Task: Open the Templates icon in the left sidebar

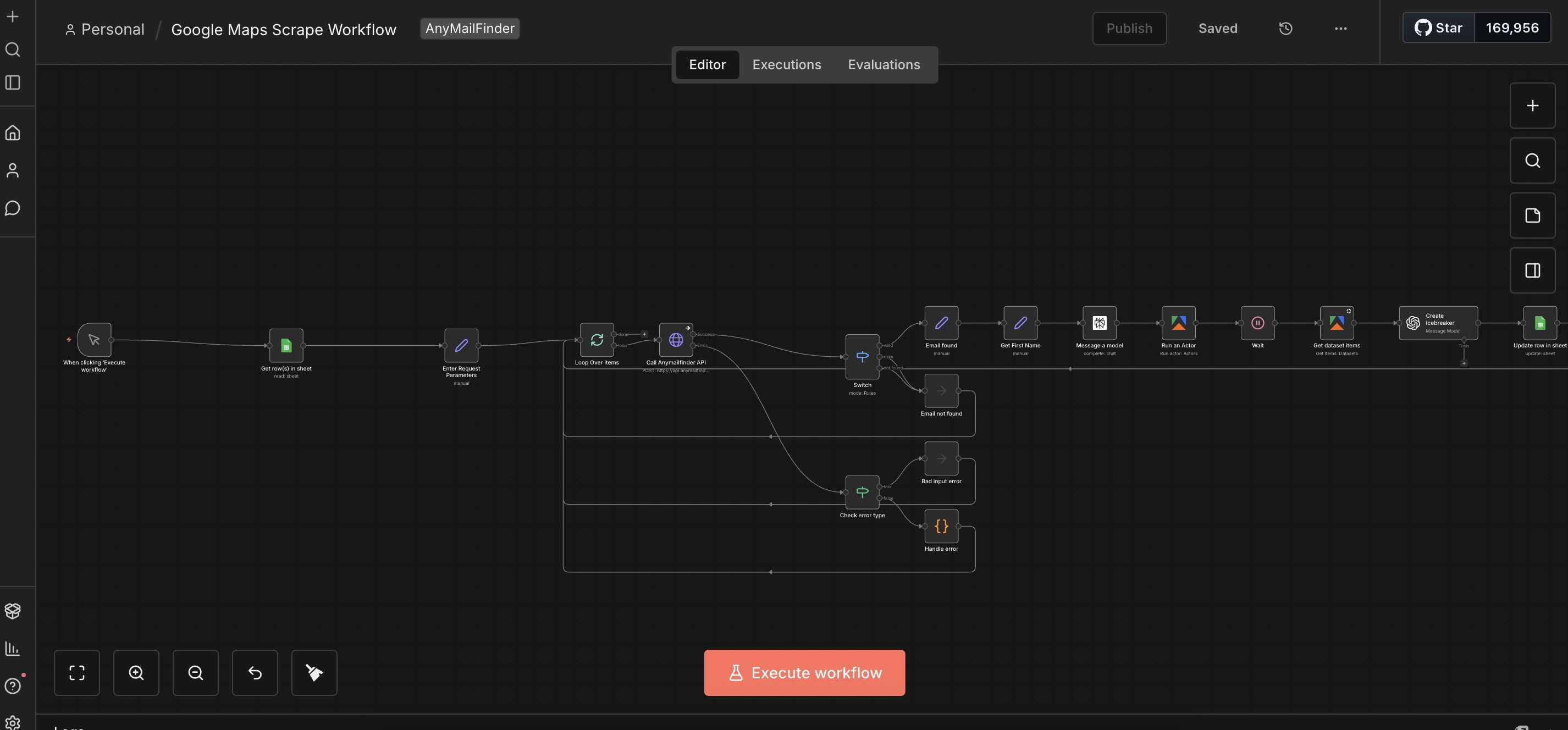Action: (x=12, y=611)
